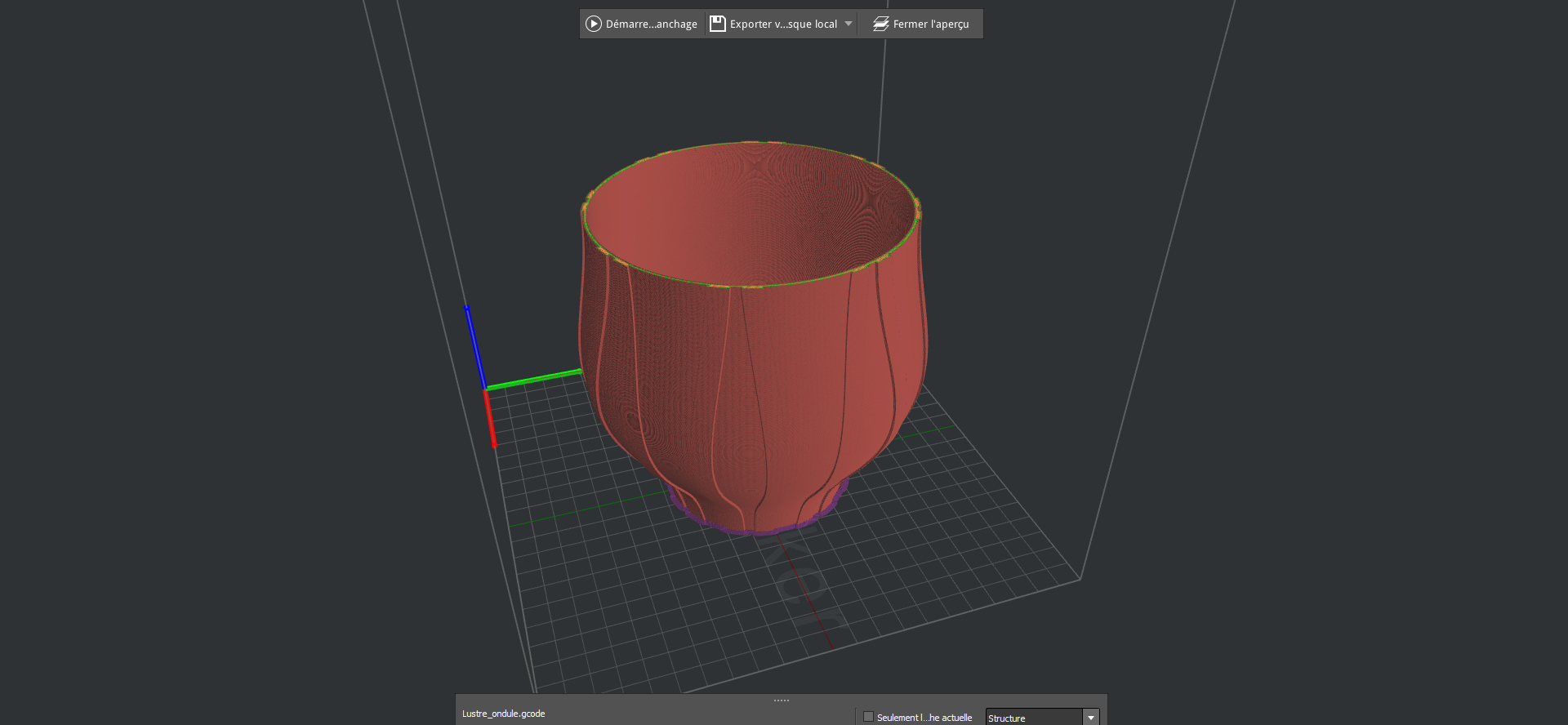Click the Lustre_ondule.gcode file name
The image size is (1568, 725).
503,714
